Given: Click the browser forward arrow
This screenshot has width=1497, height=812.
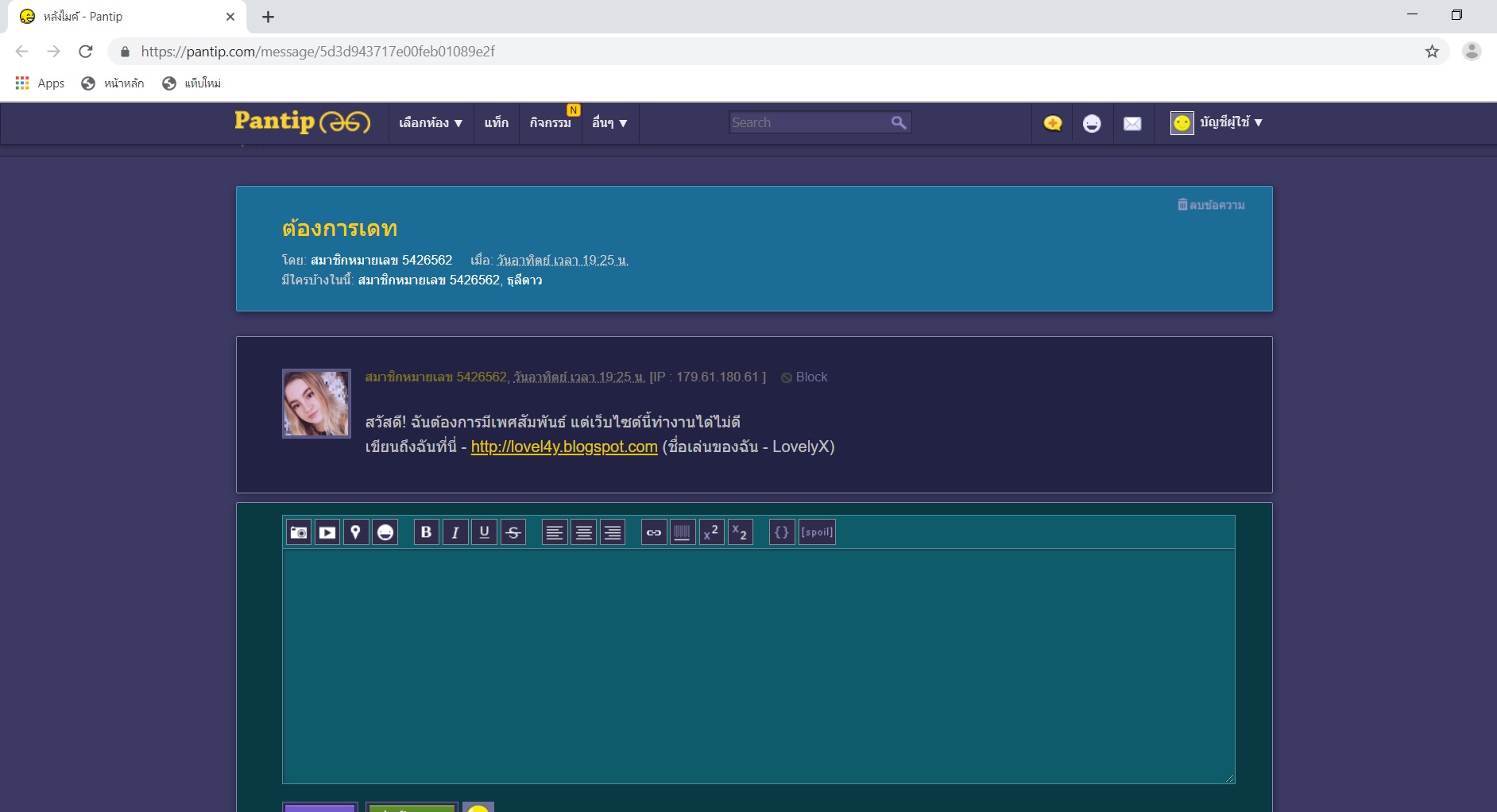Looking at the screenshot, I should (53, 52).
